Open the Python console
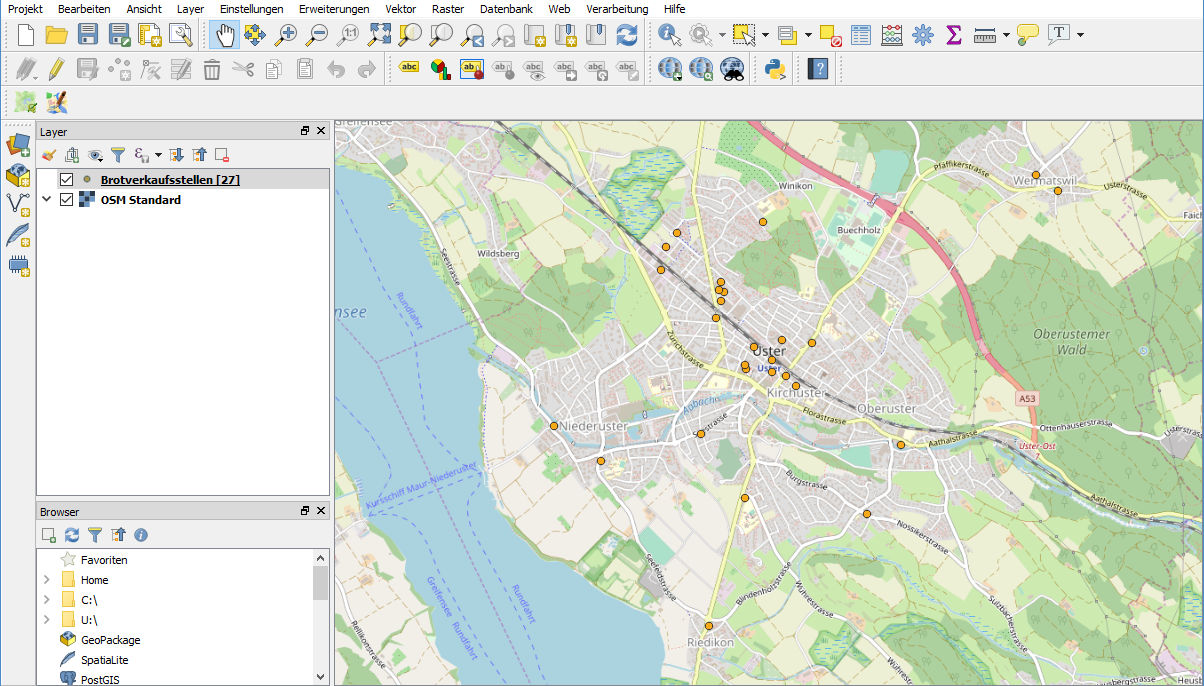 [773, 69]
